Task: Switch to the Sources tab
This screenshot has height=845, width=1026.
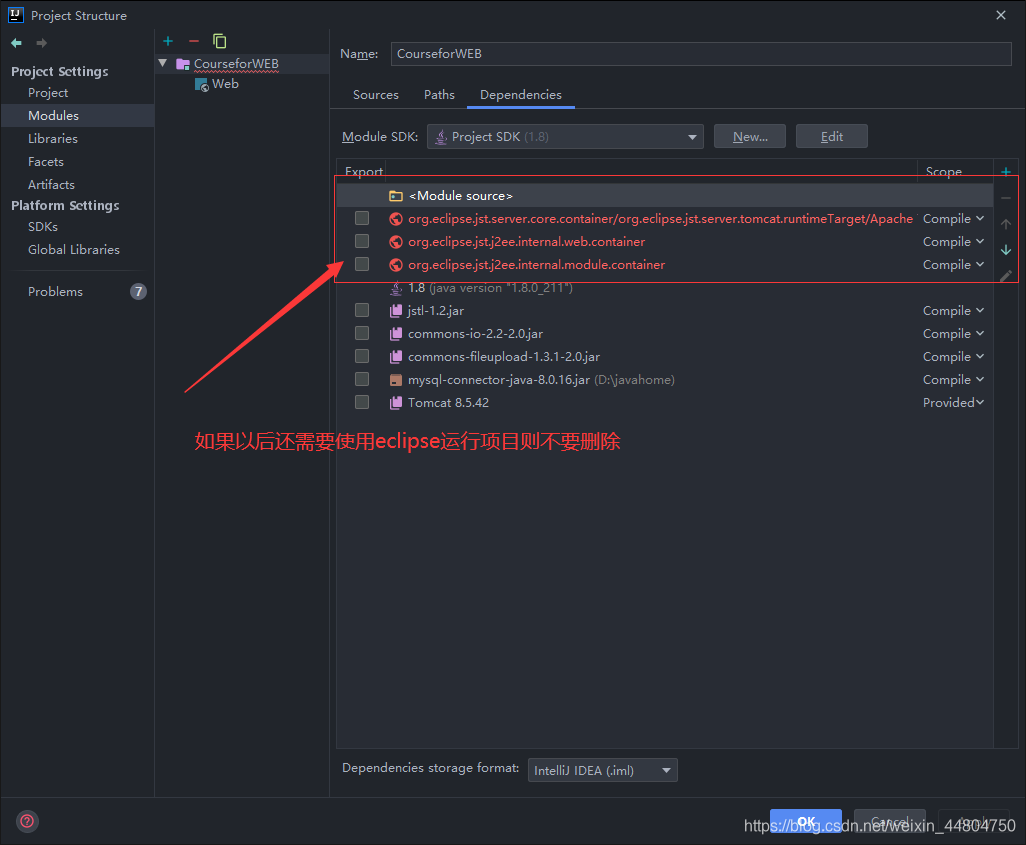Action: click(376, 95)
